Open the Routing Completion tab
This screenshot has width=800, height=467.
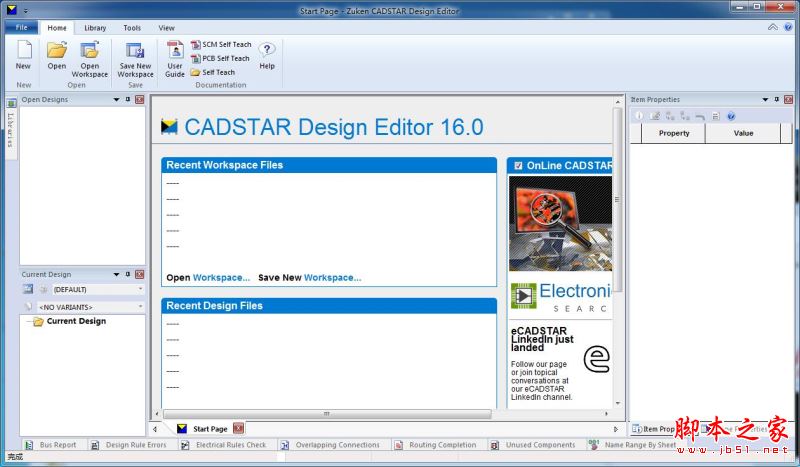click(435, 445)
